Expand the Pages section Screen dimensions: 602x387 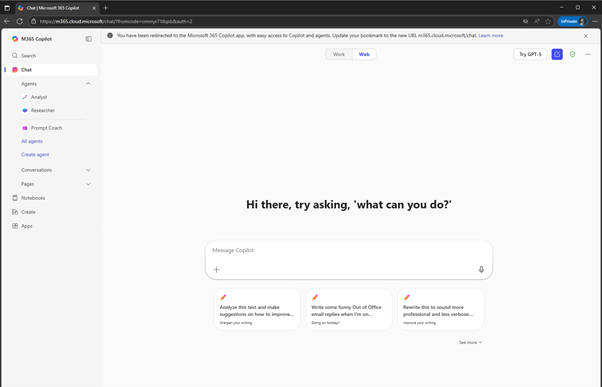(88, 184)
